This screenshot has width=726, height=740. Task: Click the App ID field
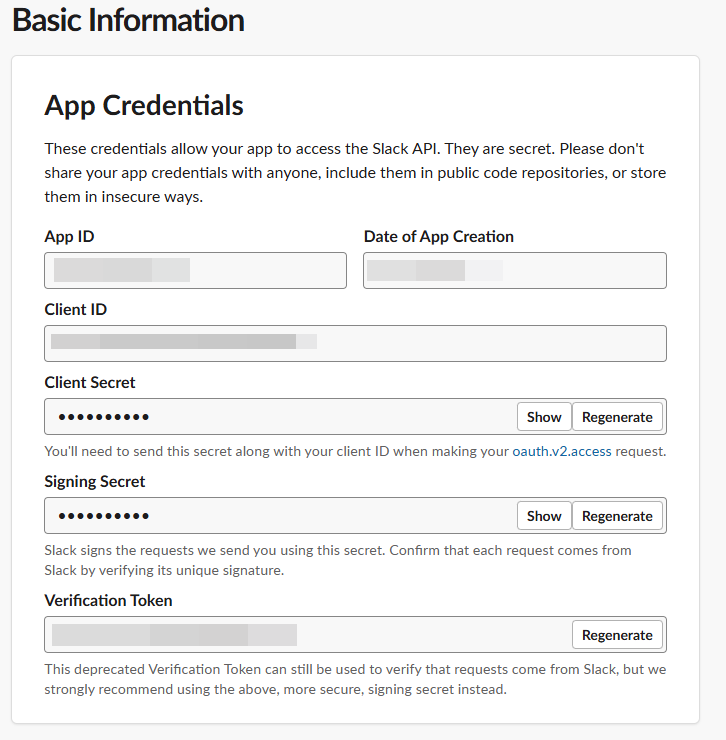pos(195,270)
